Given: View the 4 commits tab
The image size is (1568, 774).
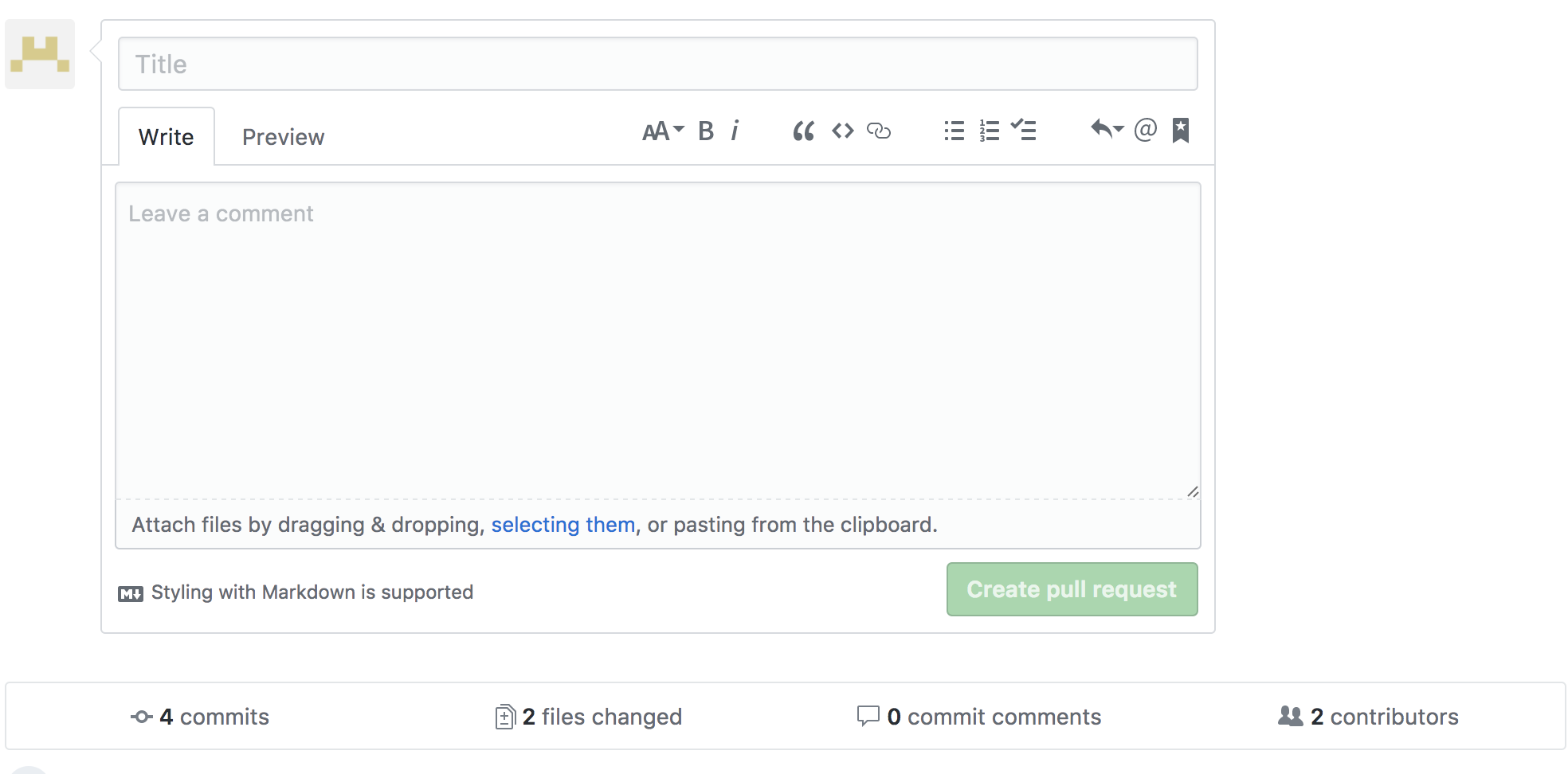Looking at the screenshot, I should point(200,717).
